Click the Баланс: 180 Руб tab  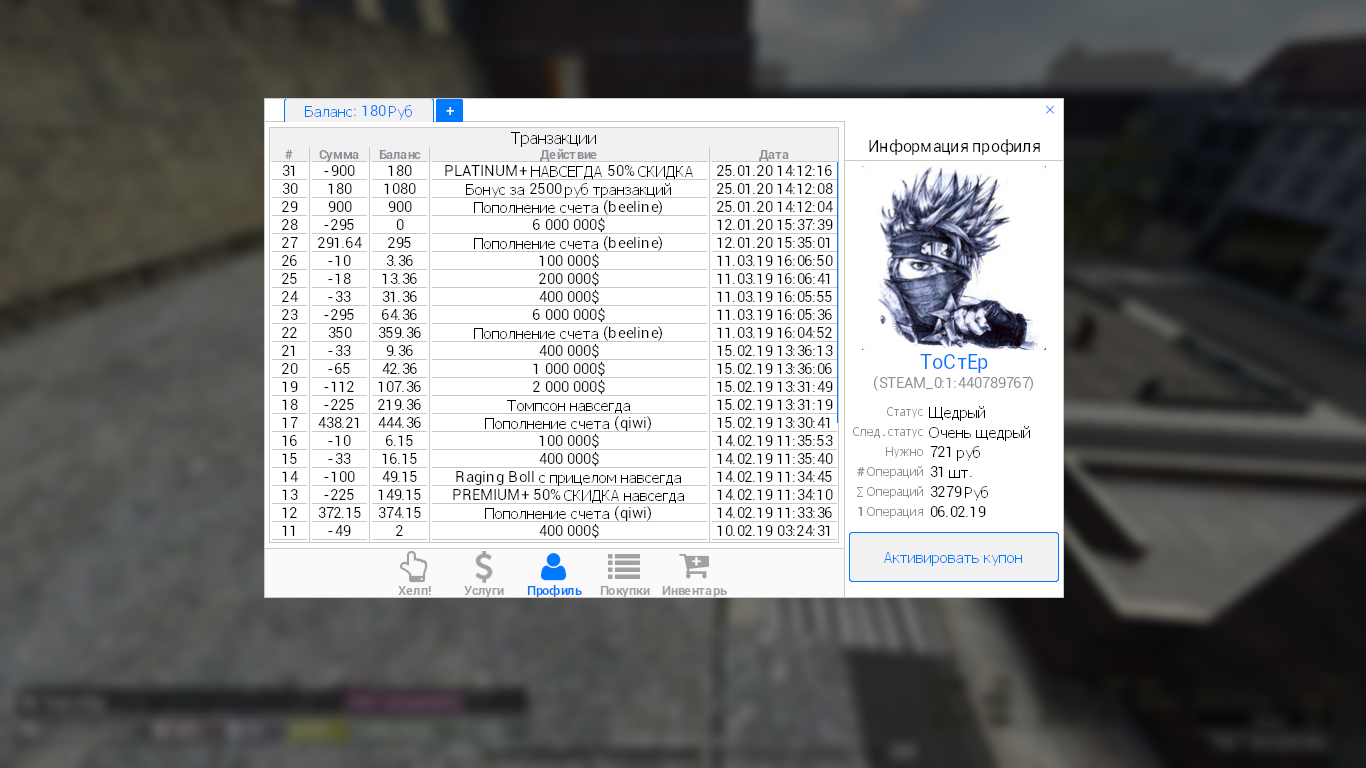coord(358,111)
